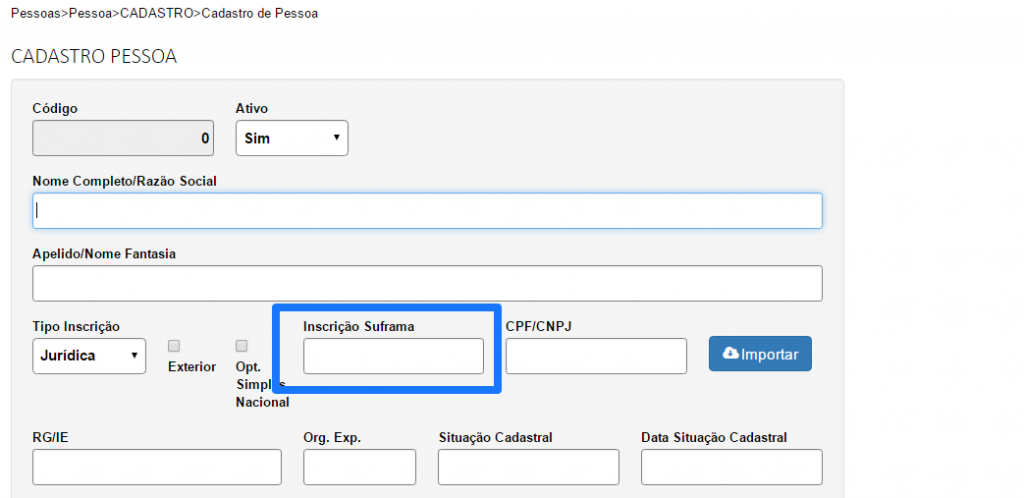Image resolution: width=1024 pixels, height=498 pixels.
Task: Click the CADASTRO PESSOA page heading
Action: click(94, 56)
